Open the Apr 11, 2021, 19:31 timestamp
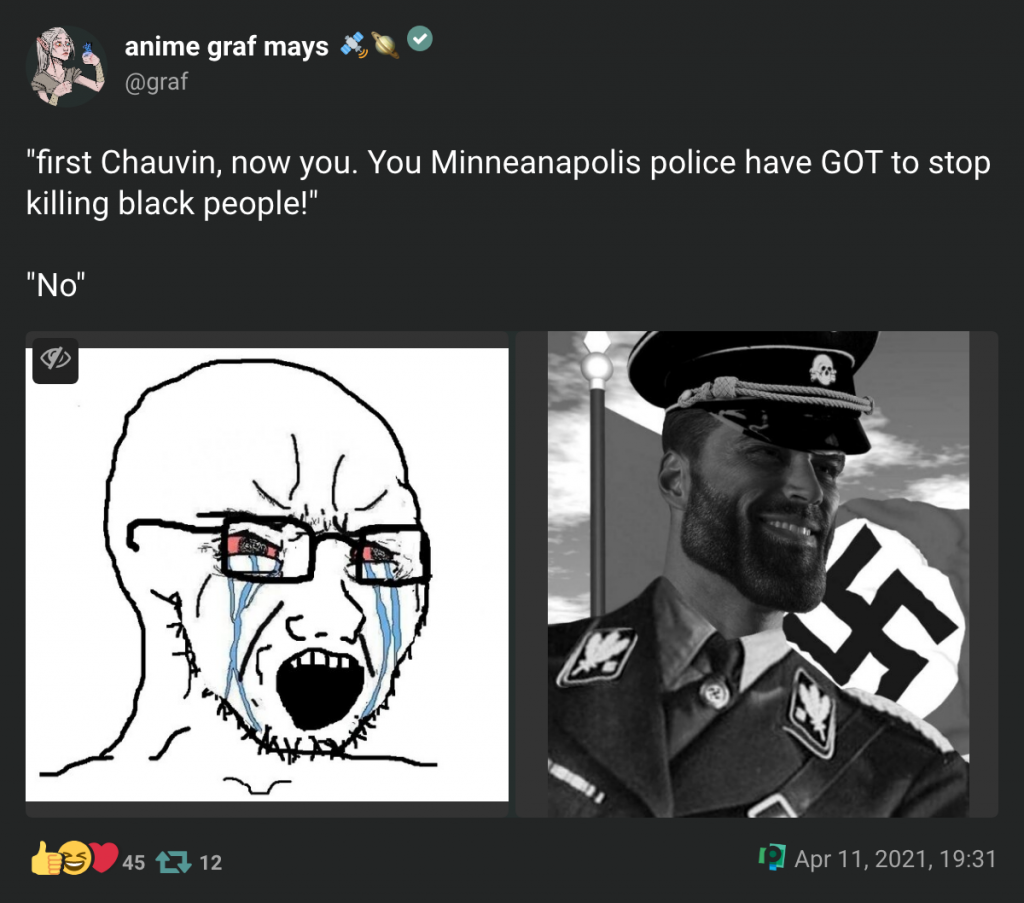The width and height of the screenshot is (1024, 903). tap(895, 859)
